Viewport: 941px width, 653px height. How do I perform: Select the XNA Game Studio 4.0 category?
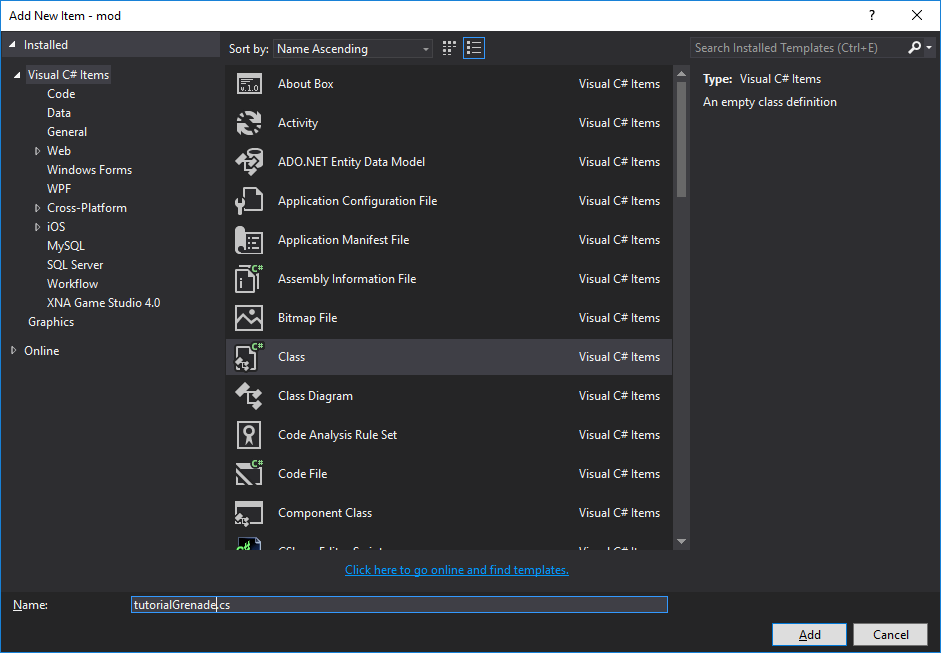point(103,303)
